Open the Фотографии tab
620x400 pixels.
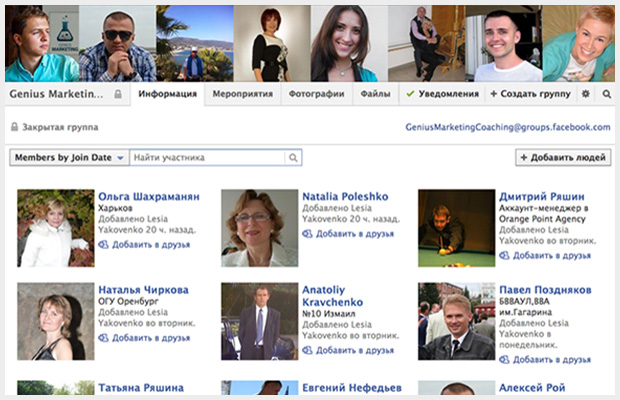click(320, 94)
